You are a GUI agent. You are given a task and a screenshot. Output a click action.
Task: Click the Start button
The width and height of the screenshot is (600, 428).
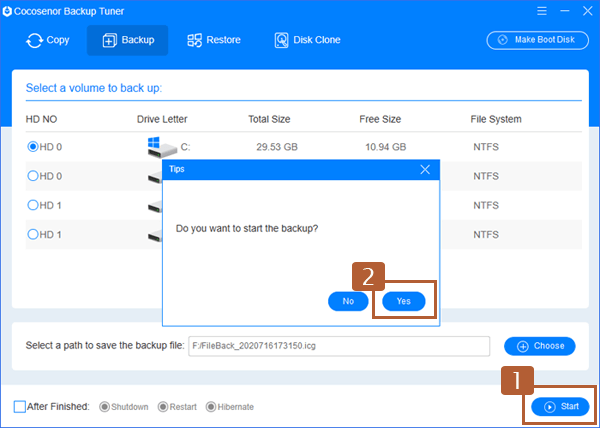[560, 407]
